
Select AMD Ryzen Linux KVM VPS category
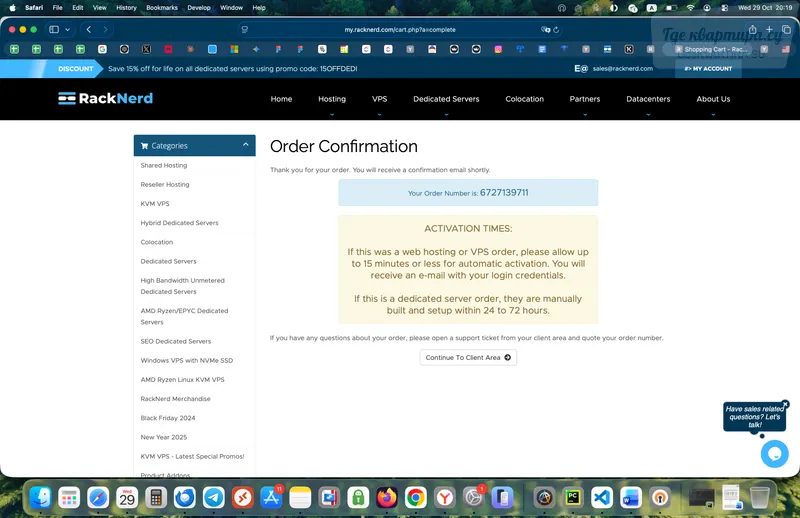click(183, 380)
